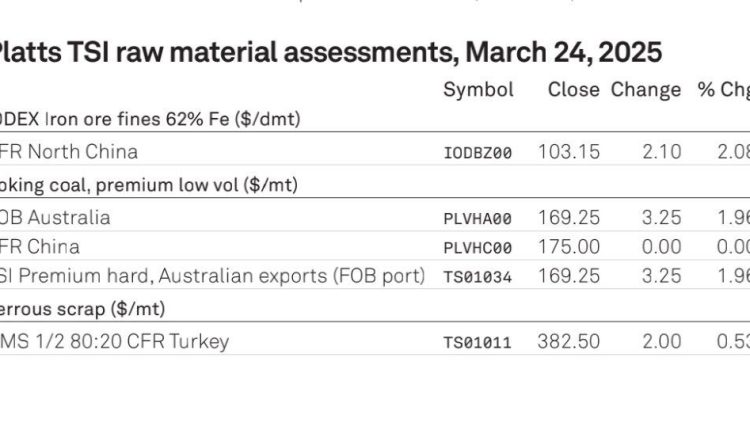The width and height of the screenshot is (750, 430).
Task: Select the TS01034 symbol code
Action: point(478,277)
